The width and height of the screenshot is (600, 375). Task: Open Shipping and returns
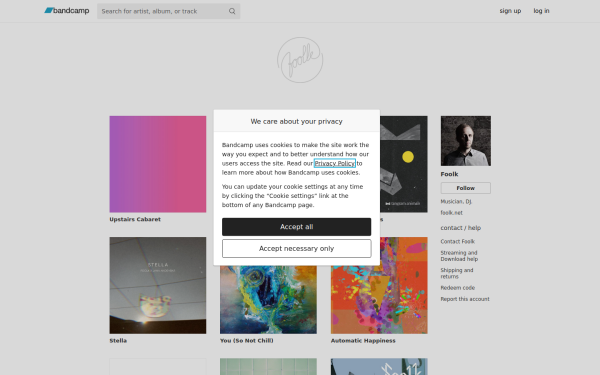[x=457, y=273]
